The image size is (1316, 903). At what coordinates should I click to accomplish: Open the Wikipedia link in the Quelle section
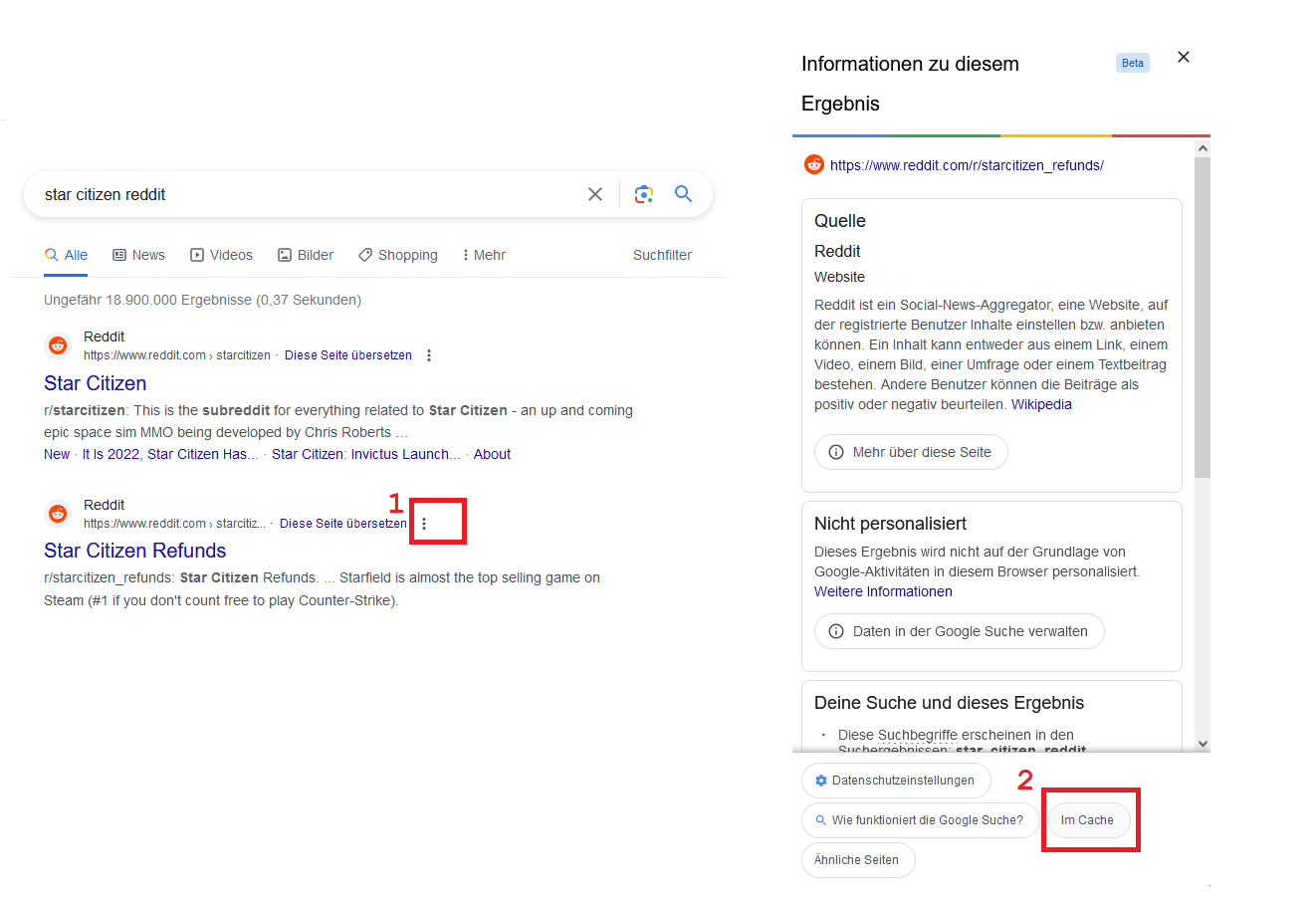[1041, 403]
